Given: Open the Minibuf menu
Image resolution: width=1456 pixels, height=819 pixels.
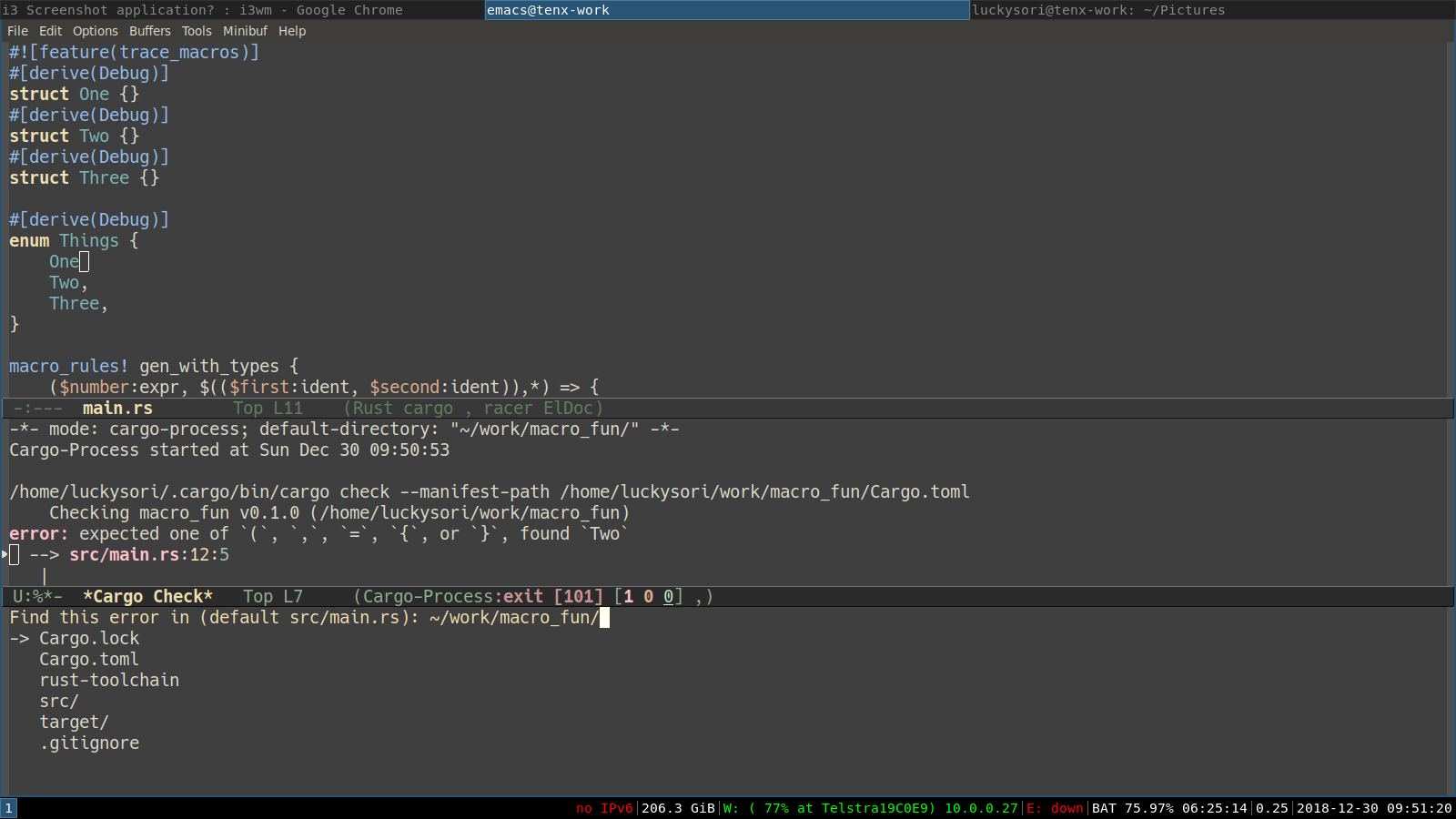Looking at the screenshot, I should pos(245,31).
